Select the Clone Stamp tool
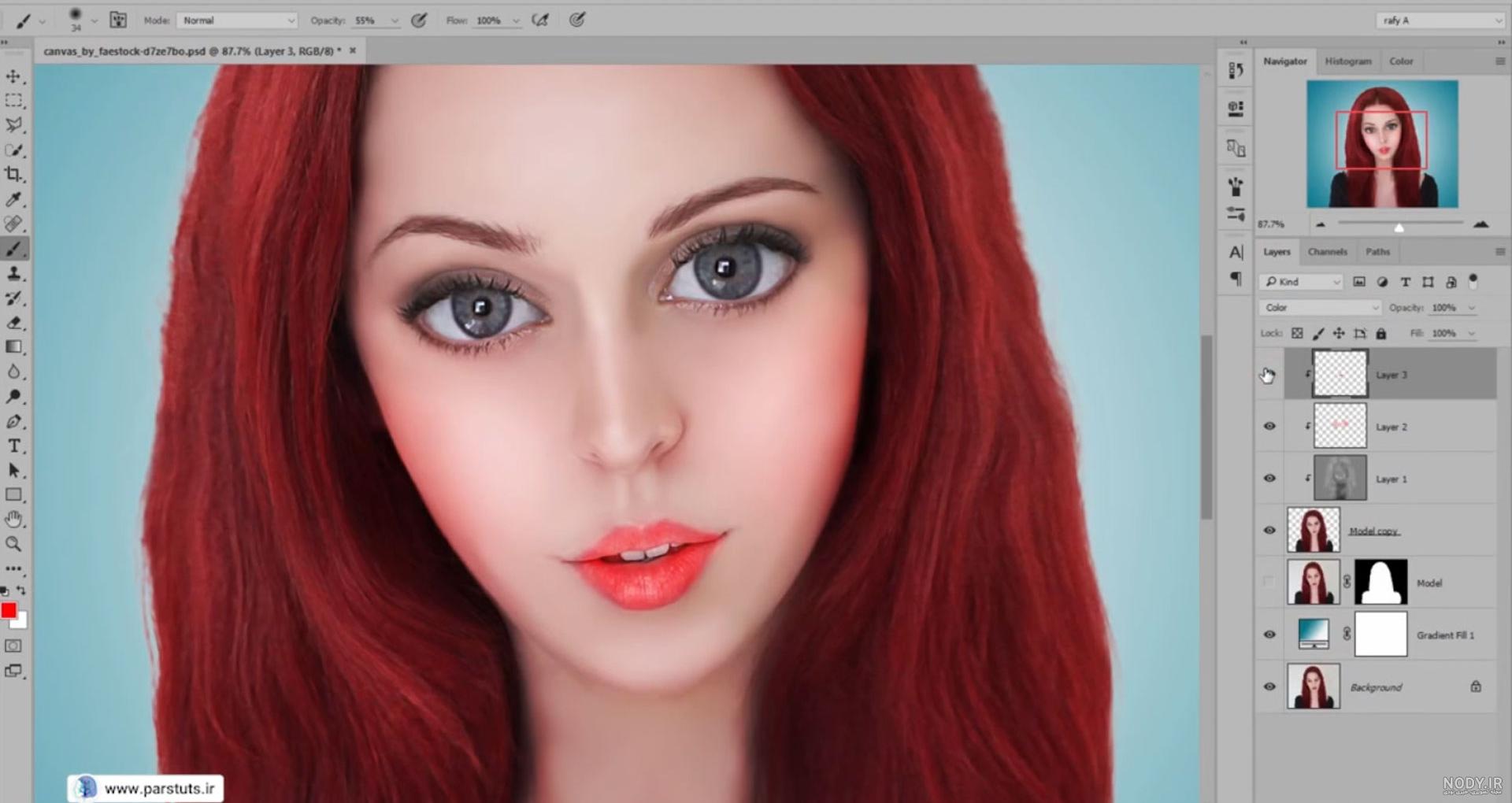The image size is (1512, 803). [x=13, y=273]
